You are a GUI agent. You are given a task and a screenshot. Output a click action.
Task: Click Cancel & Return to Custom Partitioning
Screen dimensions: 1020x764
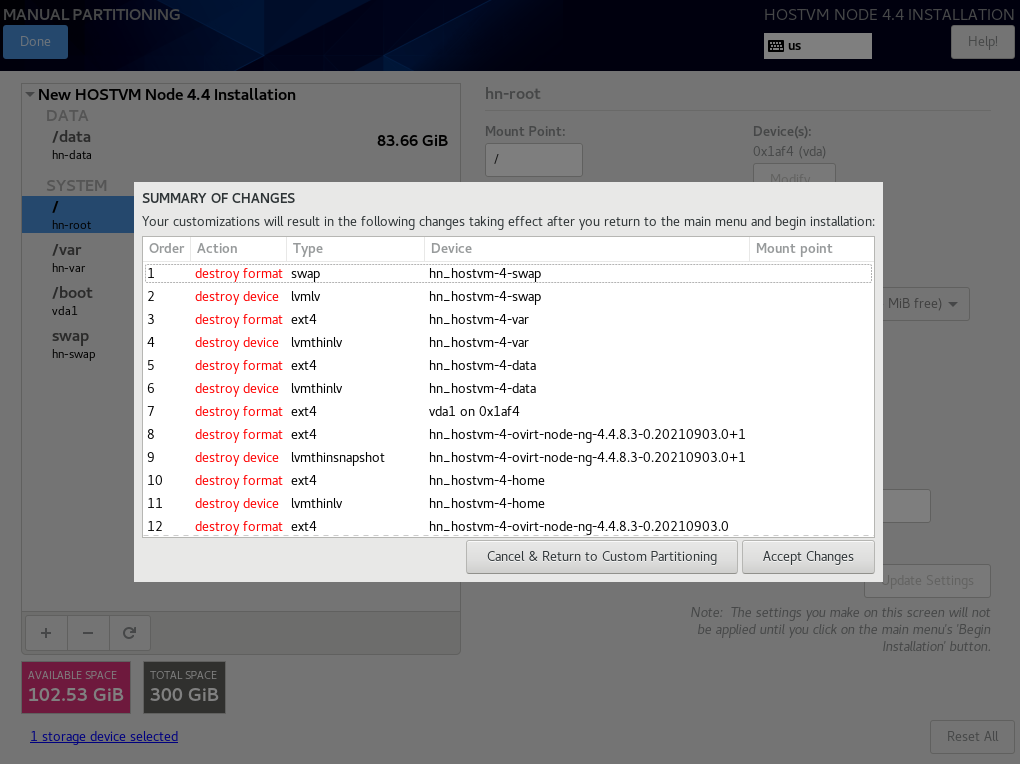tap(602, 557)
